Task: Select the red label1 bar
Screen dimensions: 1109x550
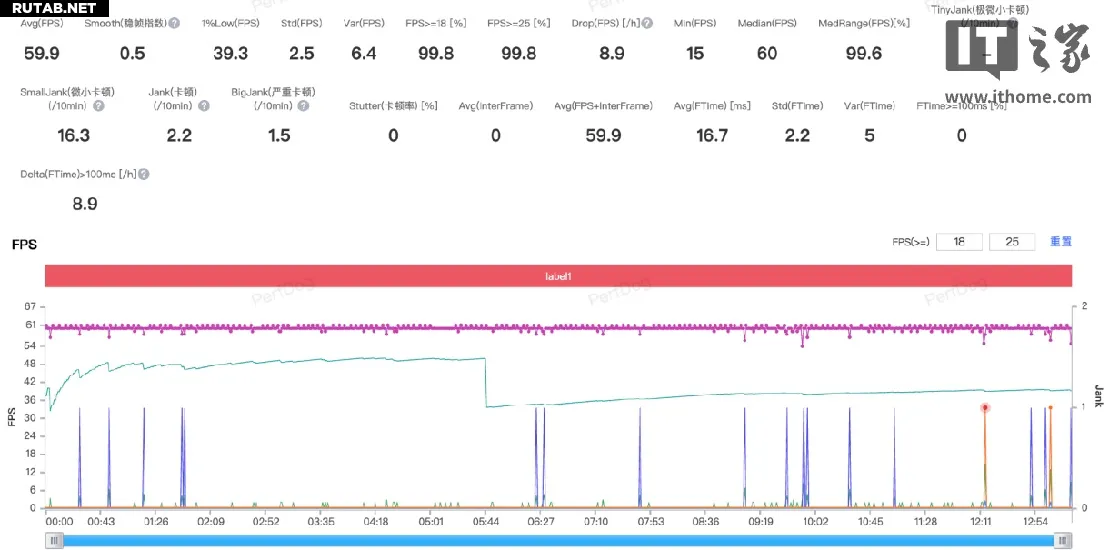Action: pos(558,276)
